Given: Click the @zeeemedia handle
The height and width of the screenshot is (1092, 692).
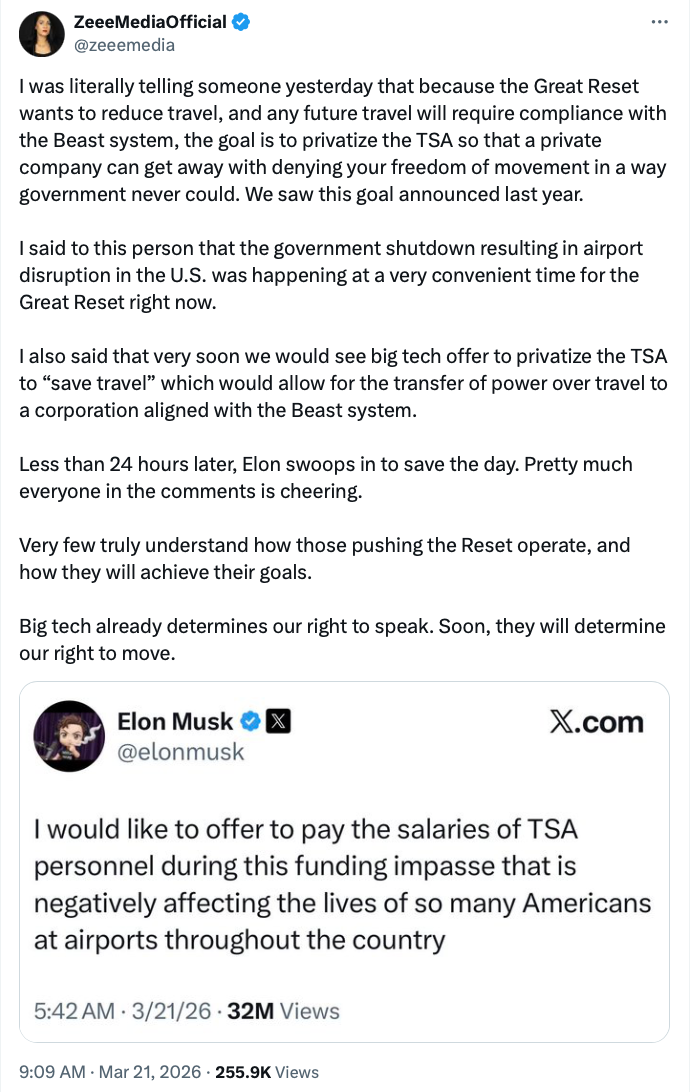Looking at the screenshot, I should click(x=125, y=45).
